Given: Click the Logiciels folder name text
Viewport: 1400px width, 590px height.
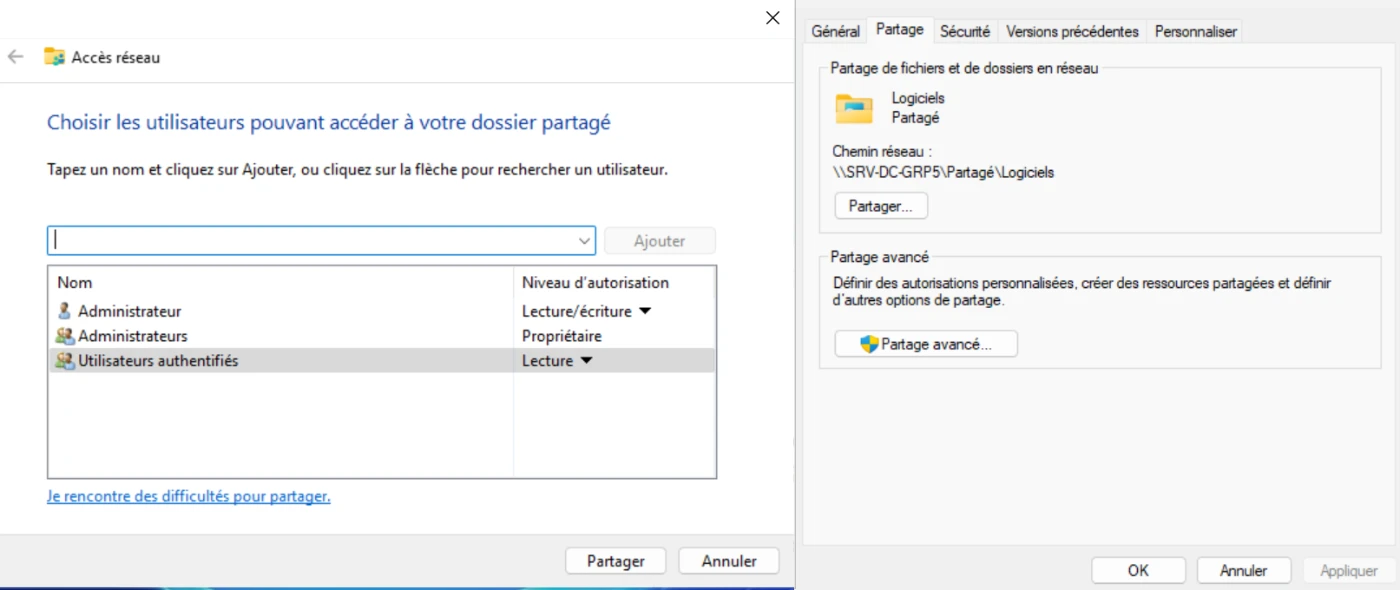Looking at the screenshot, I should (918, 98).
